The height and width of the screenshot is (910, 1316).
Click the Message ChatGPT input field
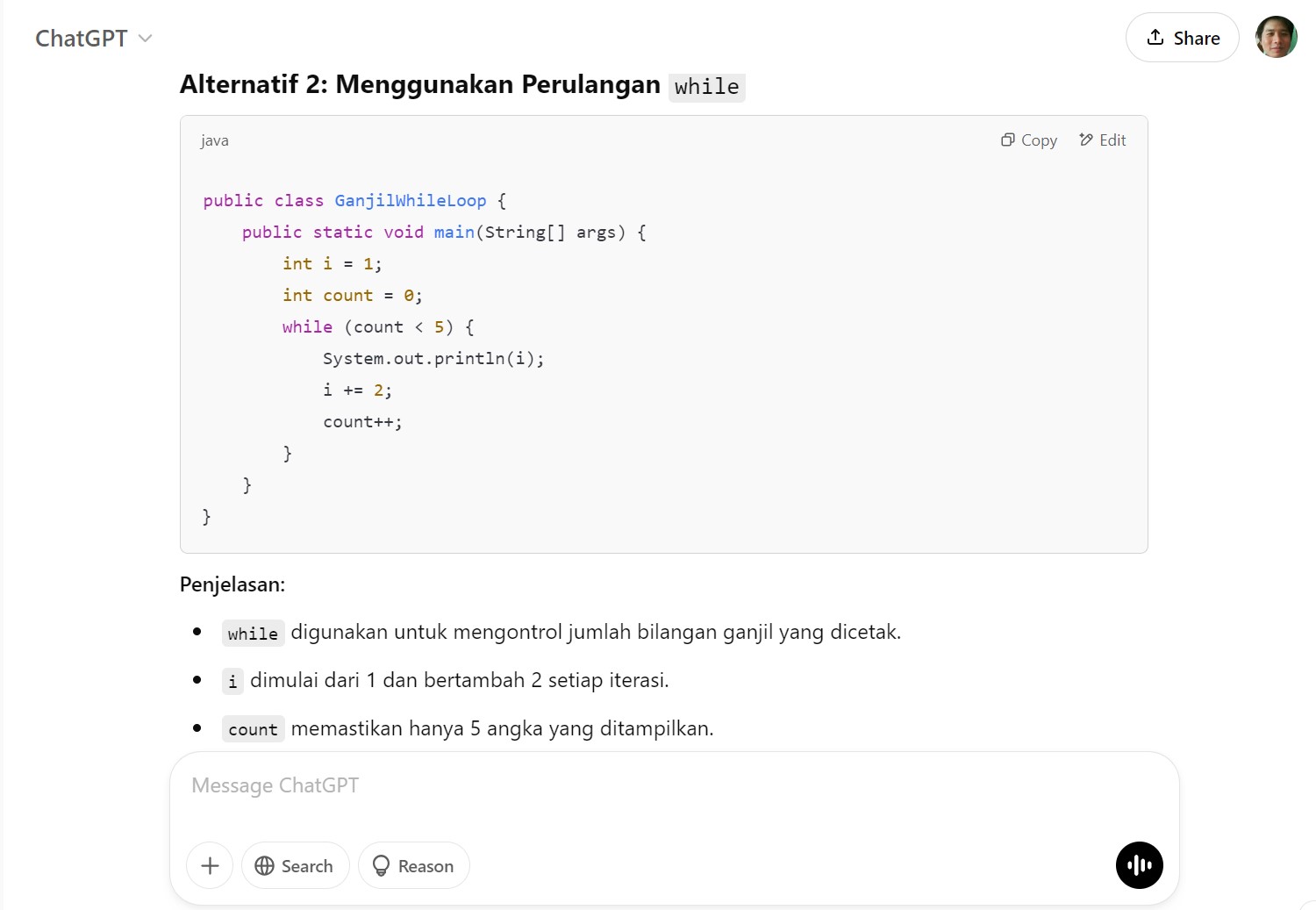tap(614, 785)
